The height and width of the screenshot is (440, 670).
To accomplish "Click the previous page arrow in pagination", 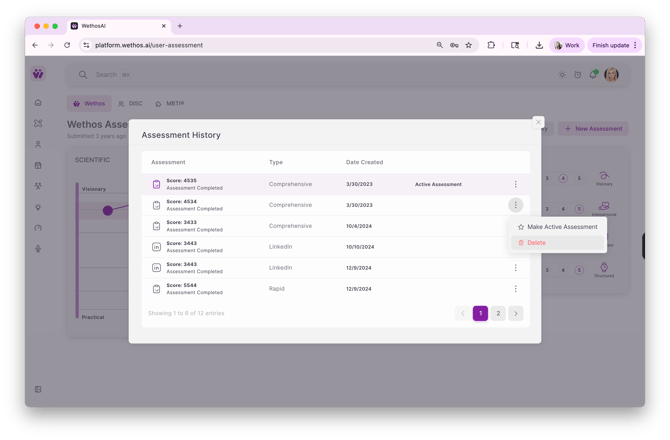I will tap(462, 313).
